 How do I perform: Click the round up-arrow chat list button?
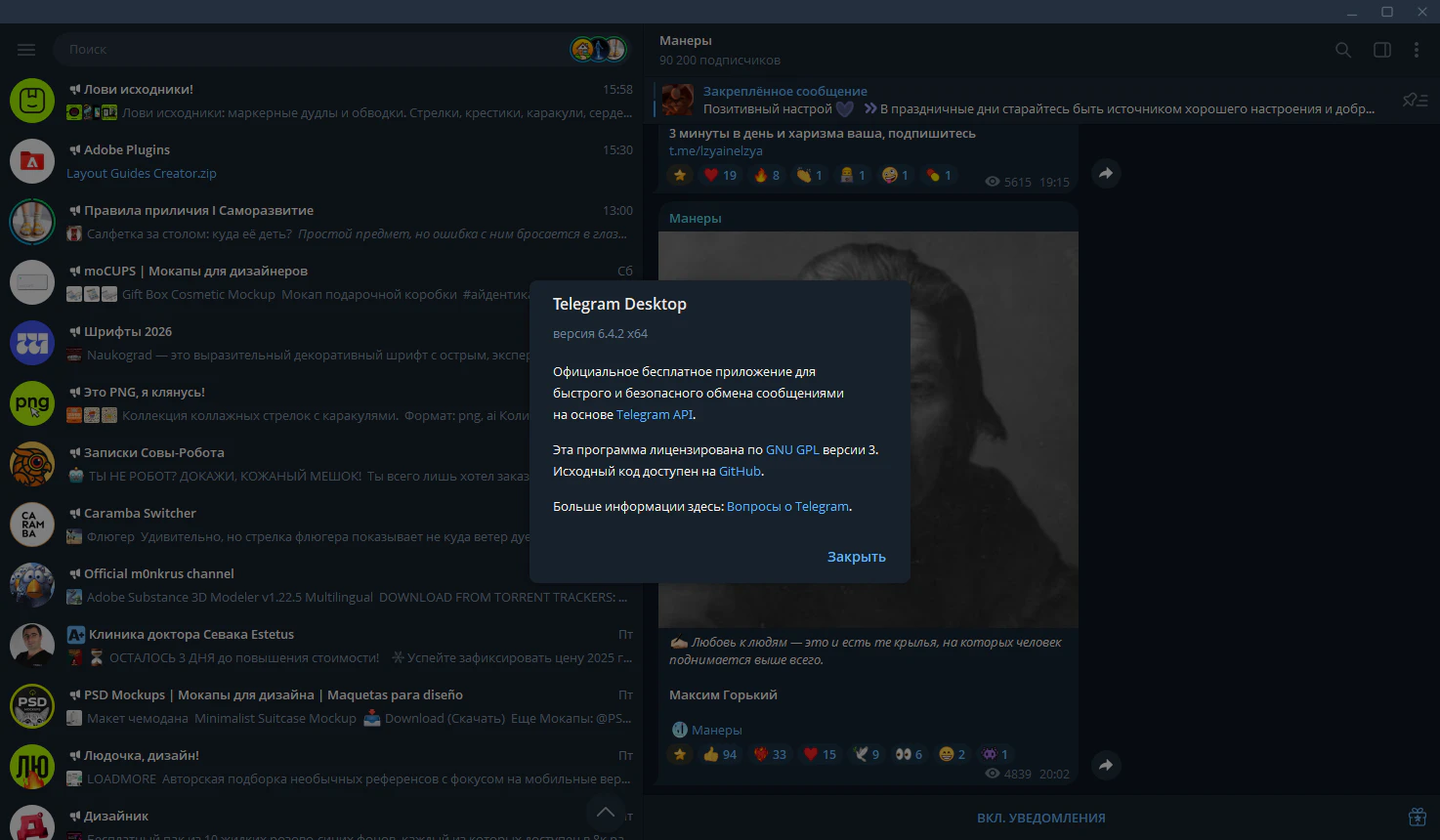point(606,812)
